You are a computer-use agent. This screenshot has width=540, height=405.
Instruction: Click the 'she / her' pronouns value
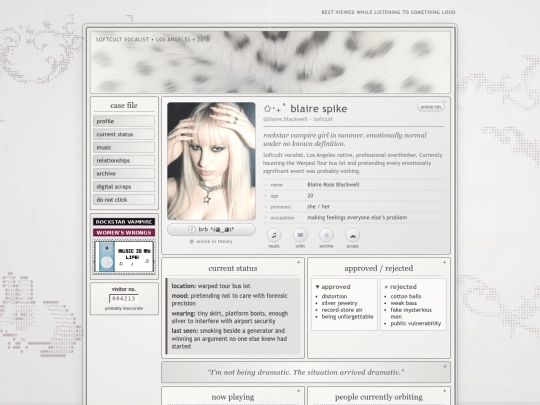pyautogui.click(x=319, y=207)
